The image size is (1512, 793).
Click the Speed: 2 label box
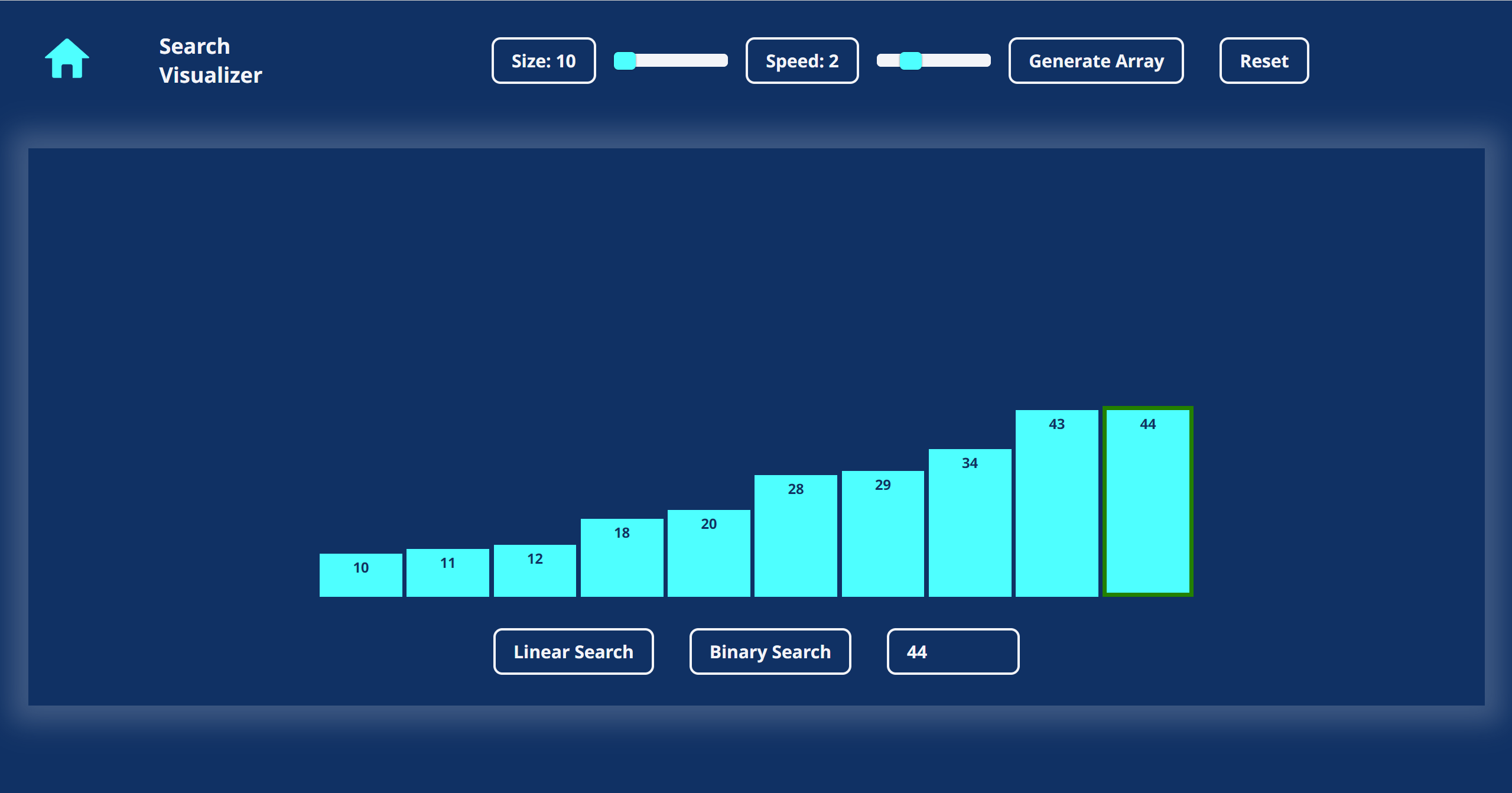point(802,61)
